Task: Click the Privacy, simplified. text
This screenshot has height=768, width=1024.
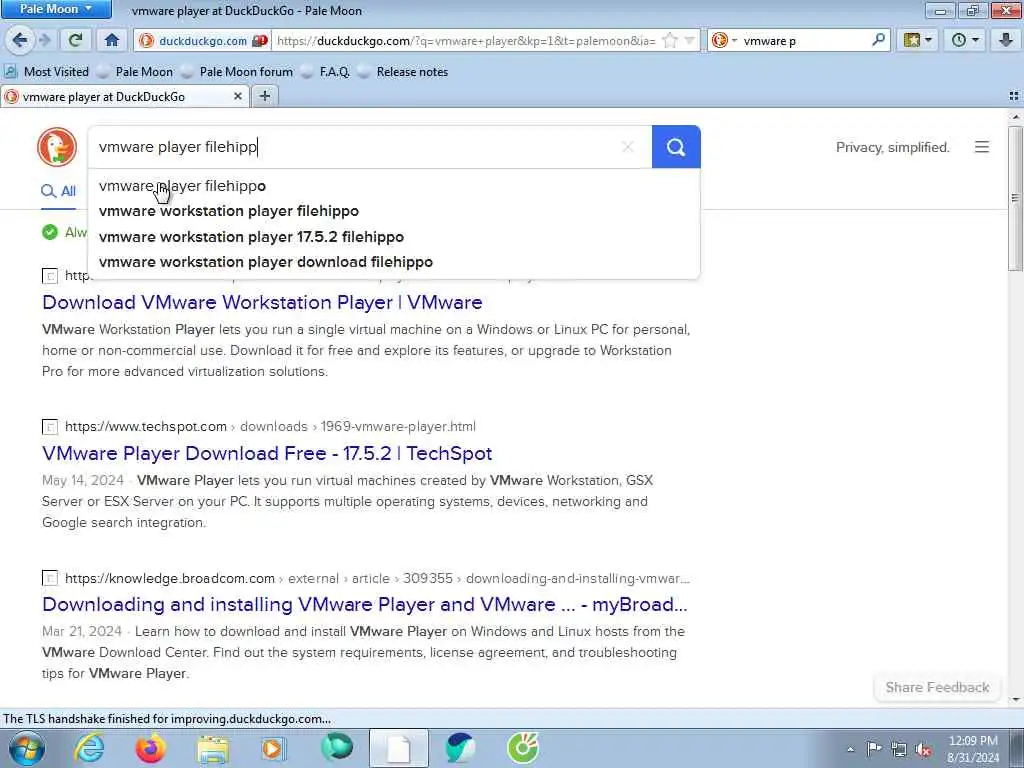Action: click(x=893, y=148)
